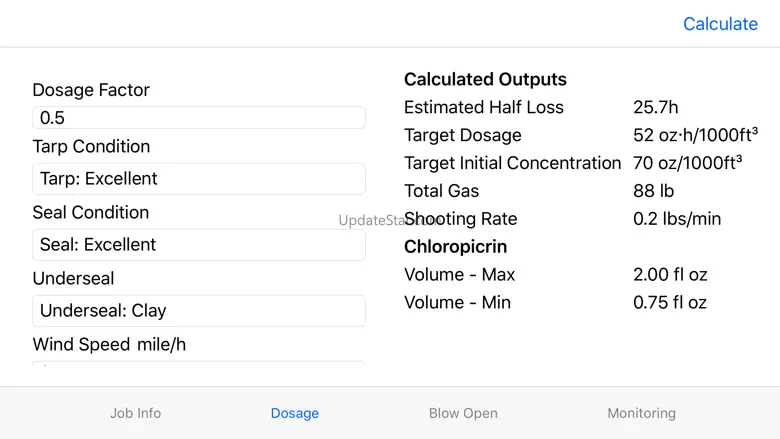Open the Monitoring tab

641,413
